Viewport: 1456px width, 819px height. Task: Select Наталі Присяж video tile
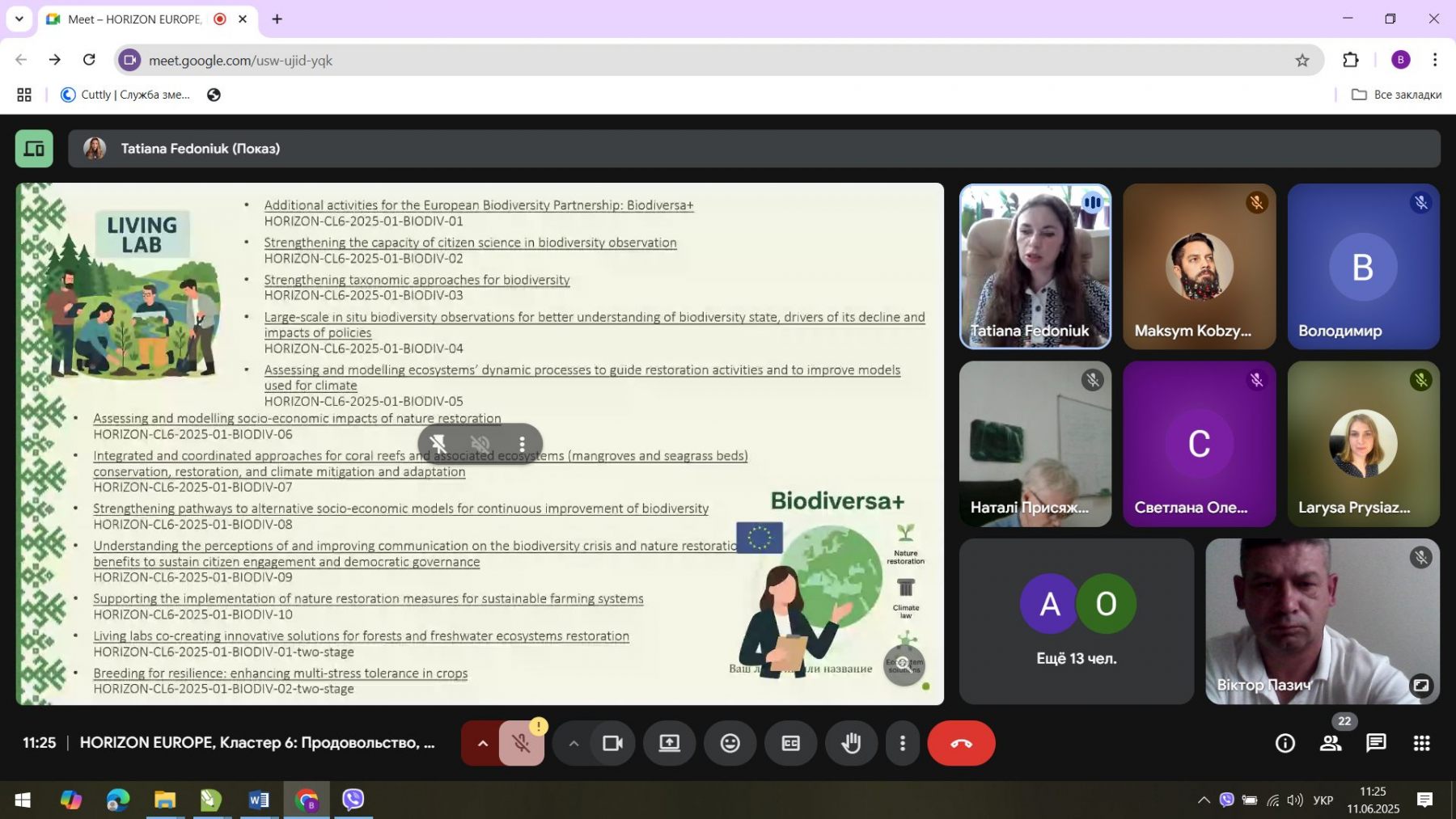[1035, 444]
